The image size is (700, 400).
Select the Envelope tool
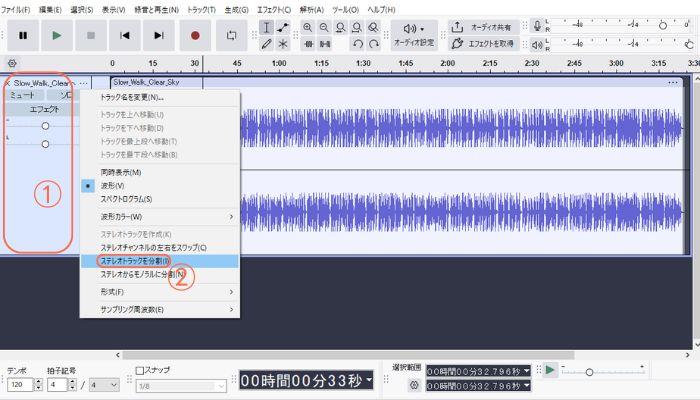(x=283, y=27)
